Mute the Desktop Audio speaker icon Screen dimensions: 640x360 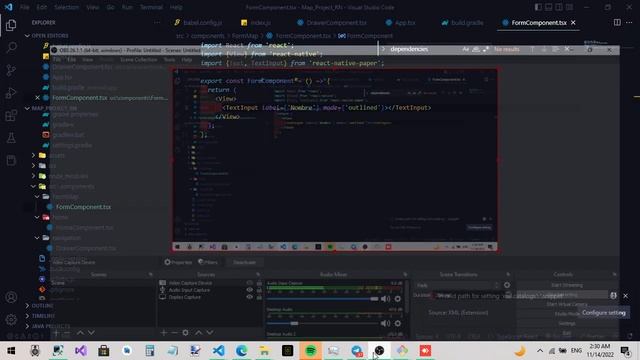pos(385,323)
